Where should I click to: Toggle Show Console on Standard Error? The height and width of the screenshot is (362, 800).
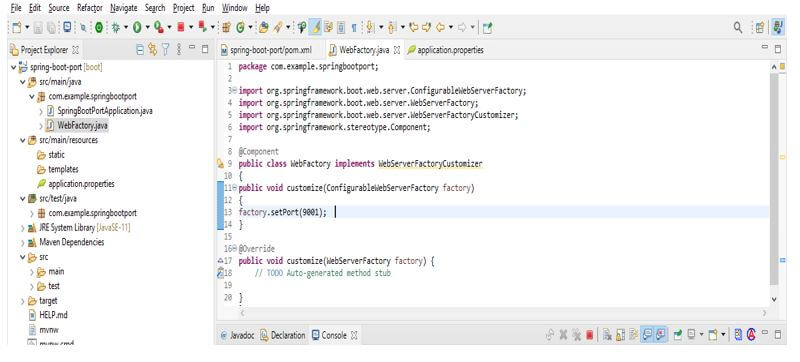[660, 335]
